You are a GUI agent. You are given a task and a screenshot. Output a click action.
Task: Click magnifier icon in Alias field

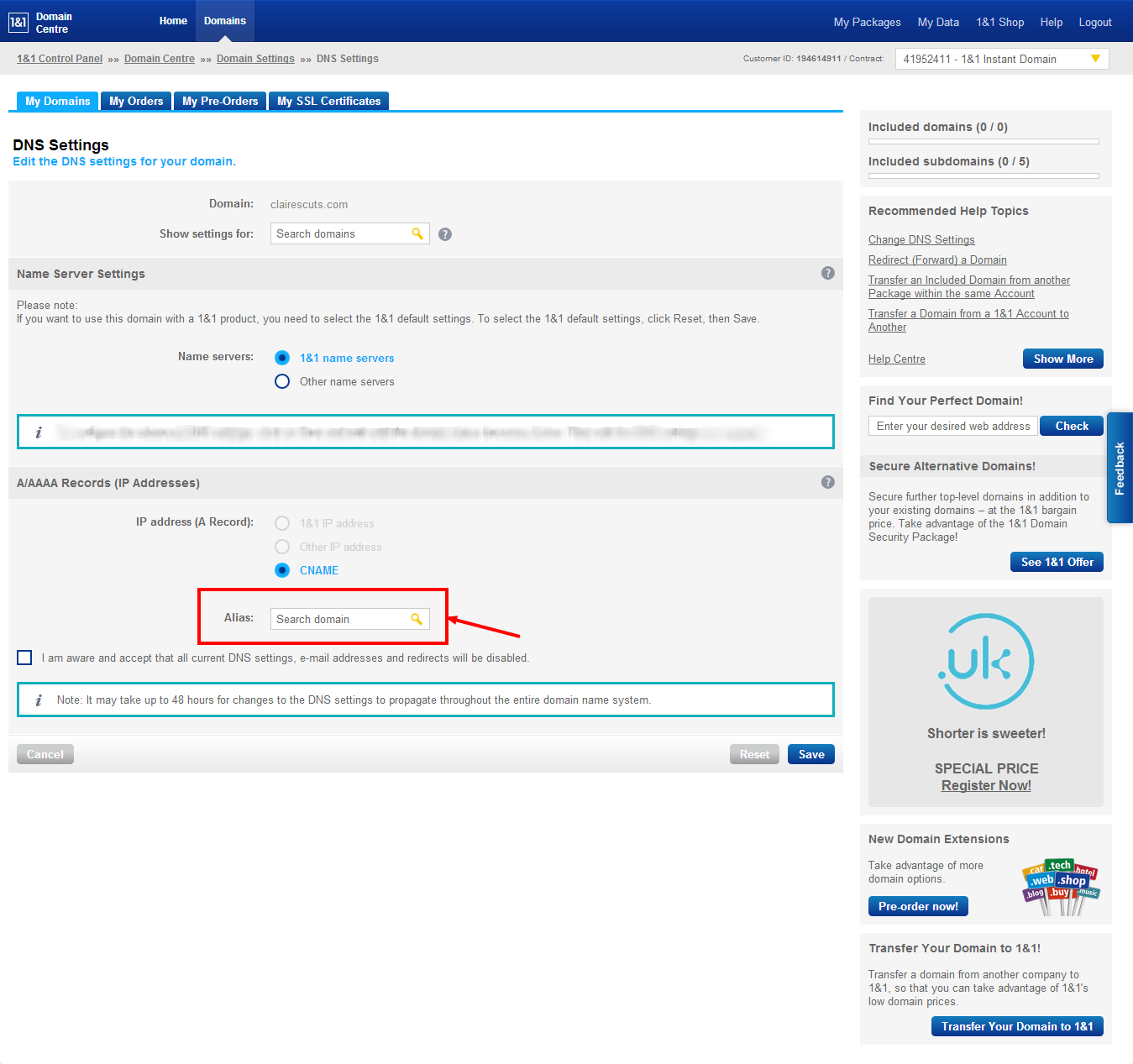pyautogui.click(x=417, y=619)
